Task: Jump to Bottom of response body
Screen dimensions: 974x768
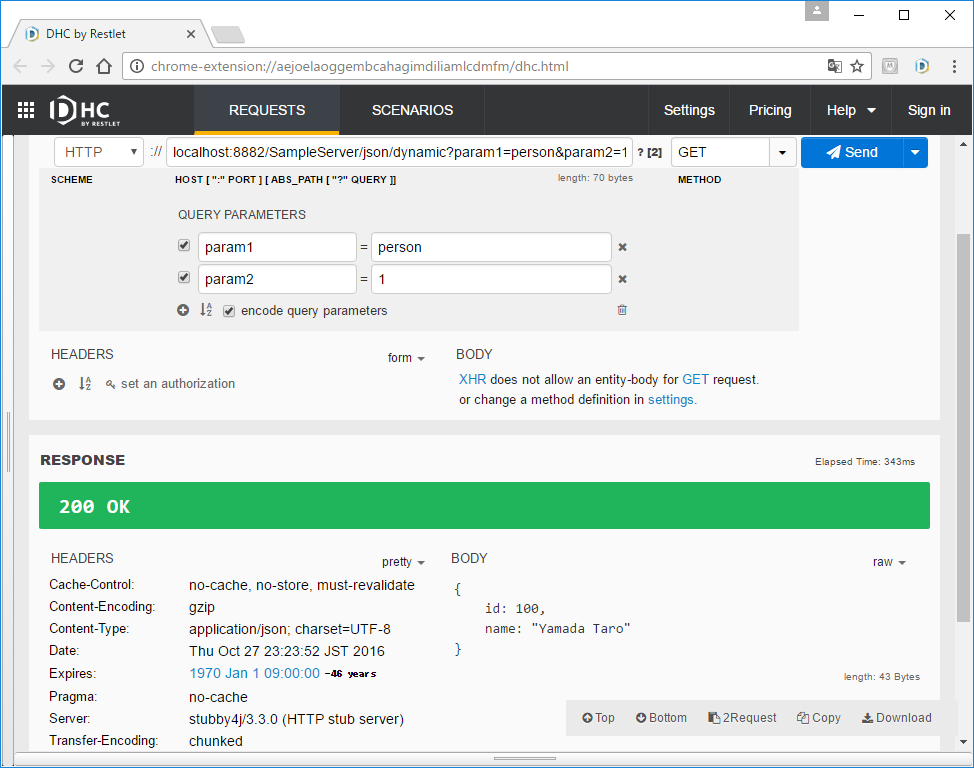Action: [661, 718]
